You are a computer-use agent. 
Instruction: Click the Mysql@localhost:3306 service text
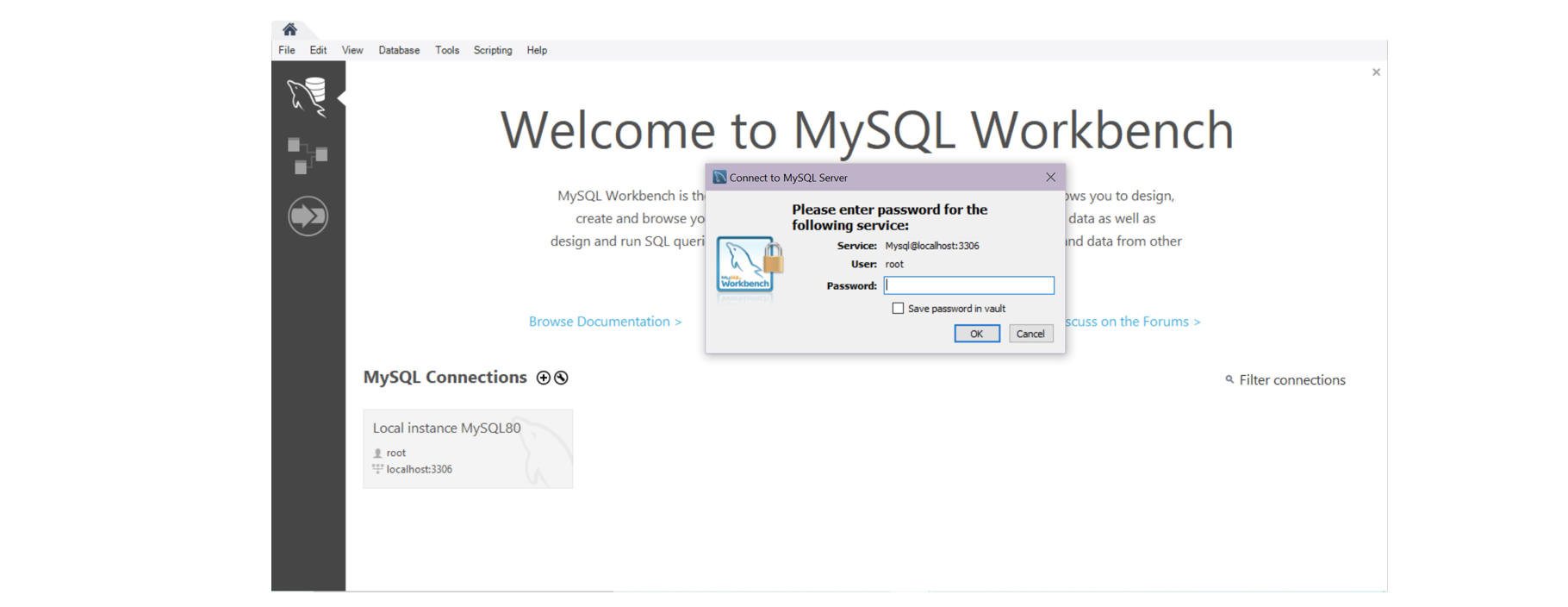pyautogui.click(x=932, y=246)
